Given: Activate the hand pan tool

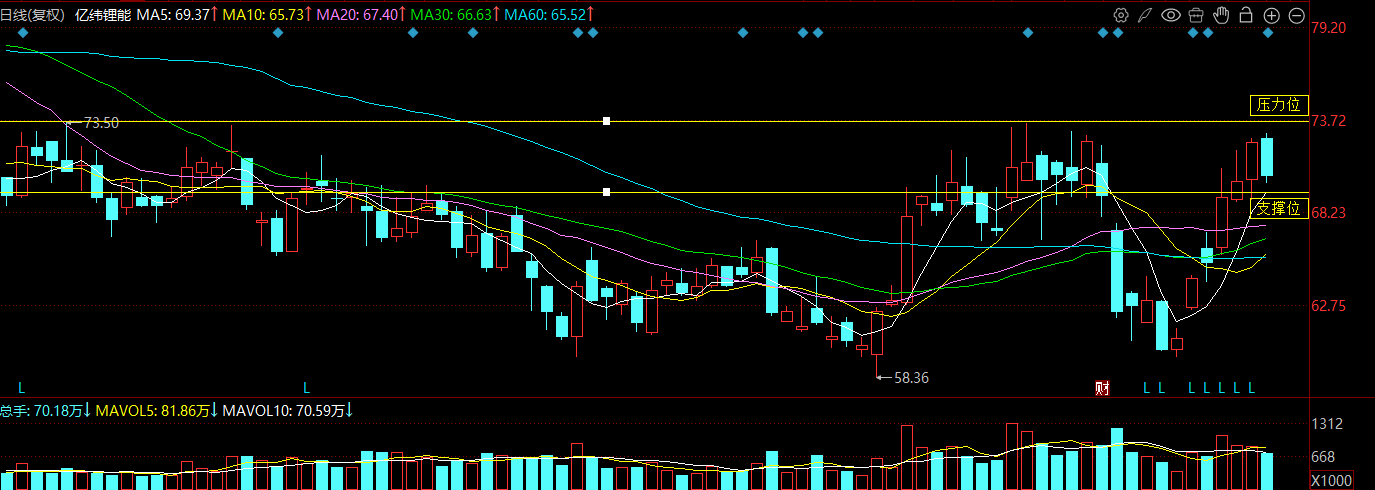Looking at the screenshot, I should pyautogui.click(x=1220, y=15).
